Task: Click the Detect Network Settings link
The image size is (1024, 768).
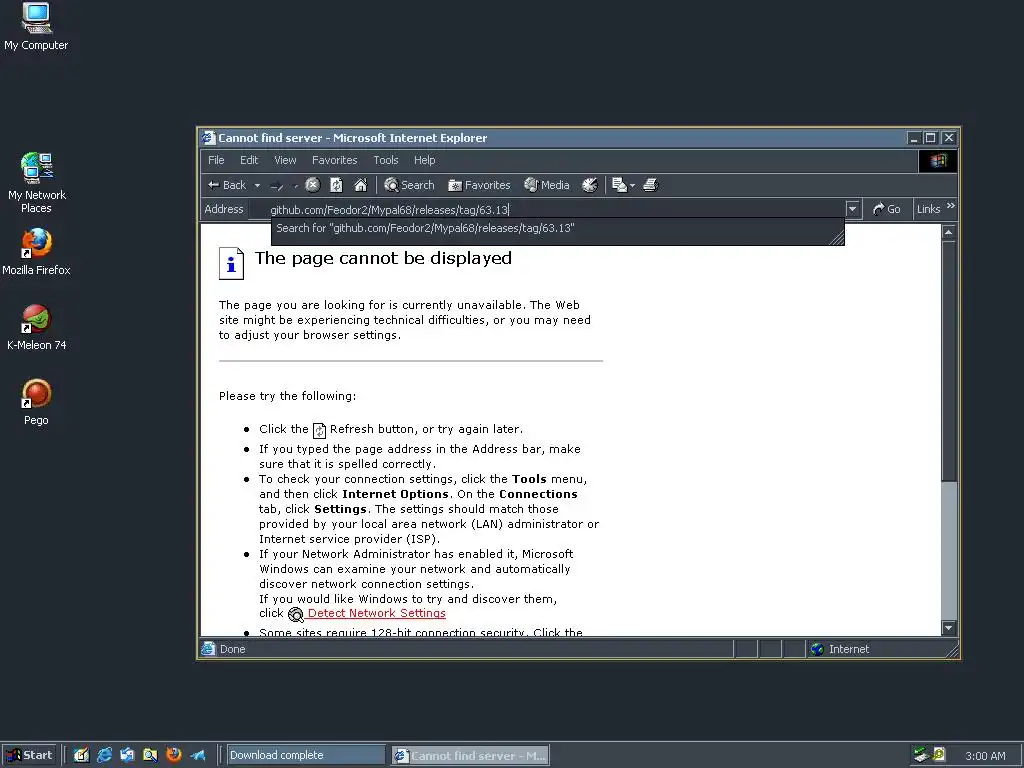Action: coord(376,613)
